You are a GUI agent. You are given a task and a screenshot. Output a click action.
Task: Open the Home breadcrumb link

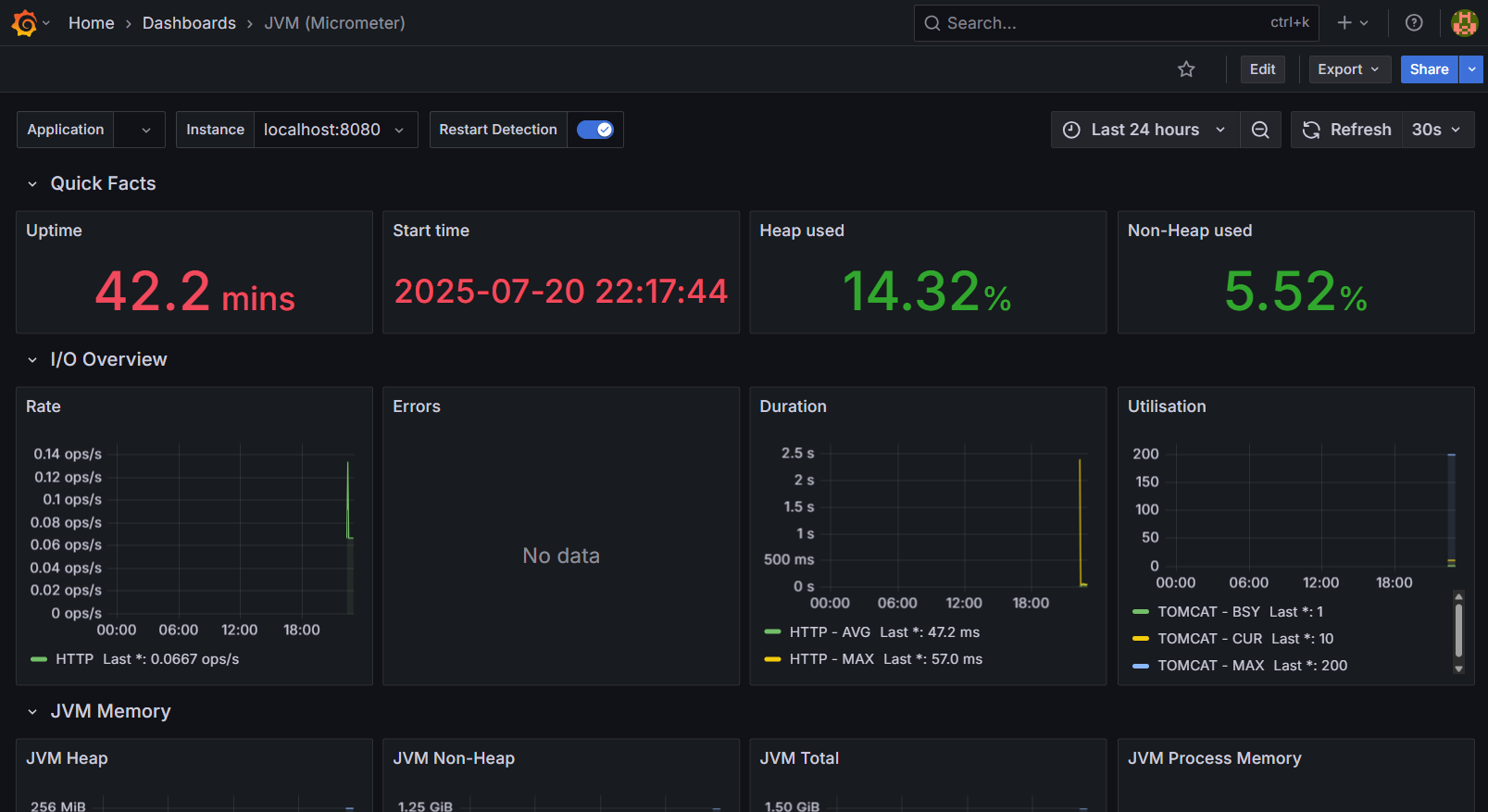click(x=91, y=23)
